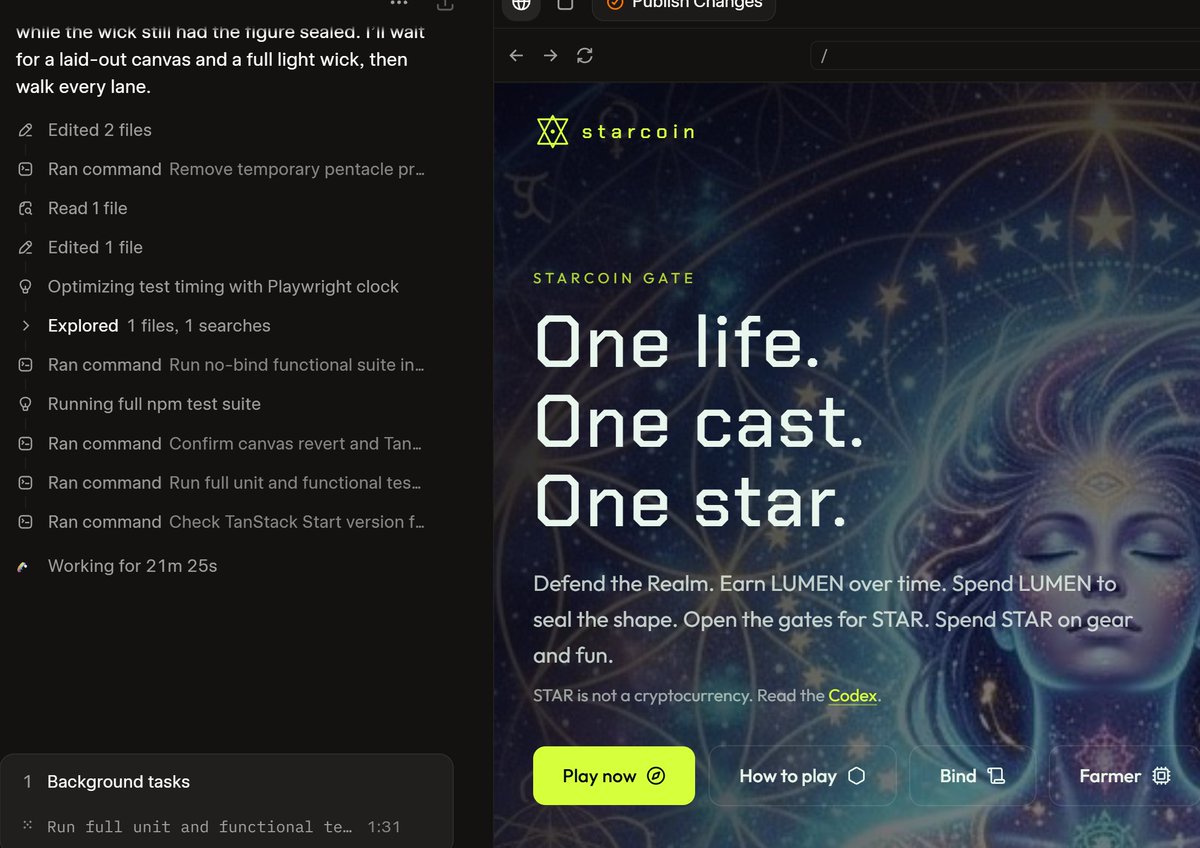Click terminal icon beside Check TanStack Start
1200x848 pixels.
point(26,522)
